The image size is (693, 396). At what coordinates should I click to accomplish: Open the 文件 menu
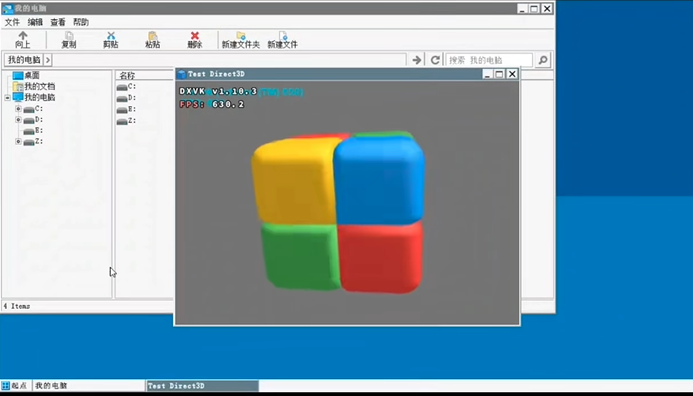(12, 22)
